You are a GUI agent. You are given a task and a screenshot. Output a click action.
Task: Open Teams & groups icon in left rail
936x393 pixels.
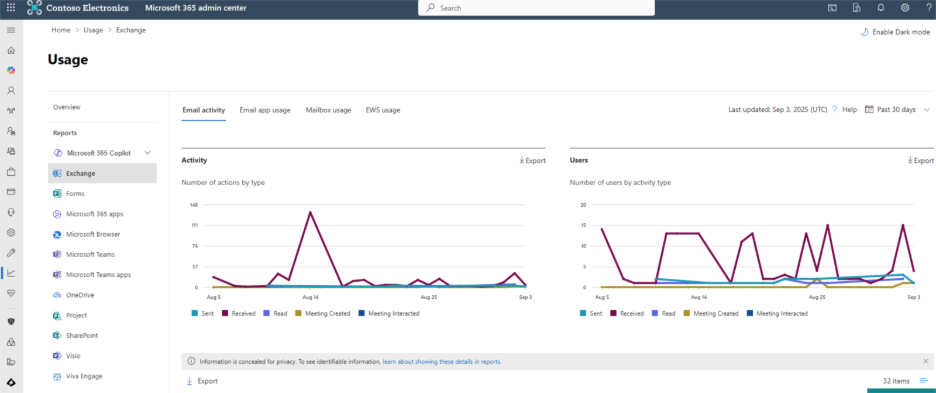pos(11,111)
